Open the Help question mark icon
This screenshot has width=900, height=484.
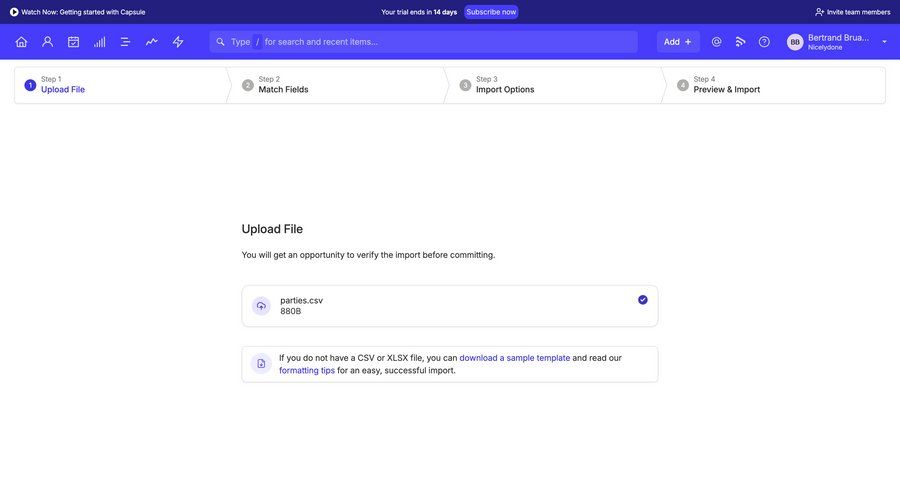click(x=764, y=42)
